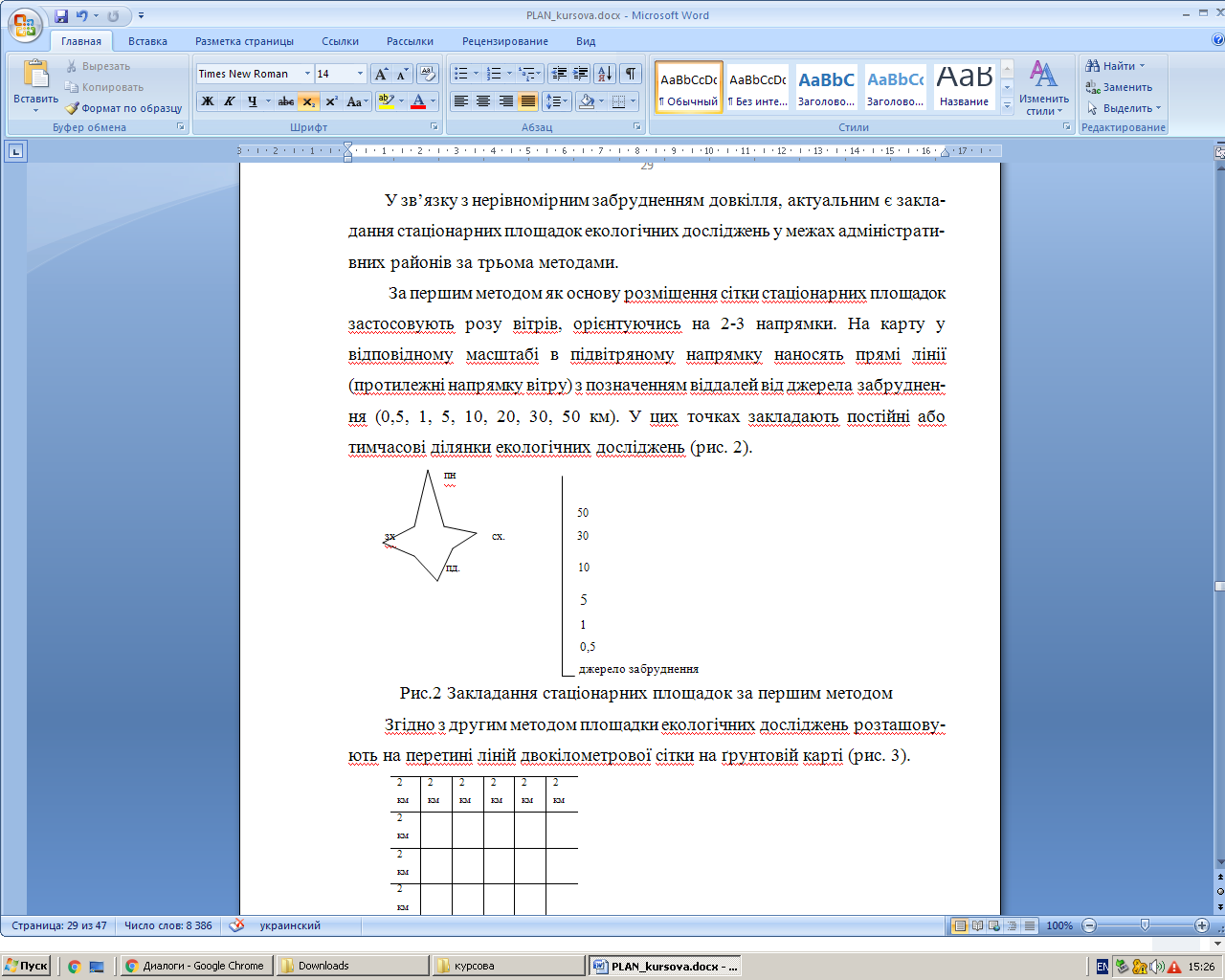Click the Increase Indent icon
Screen dimensions: 1225x980
pyautogui.click(x=581, y=74)
